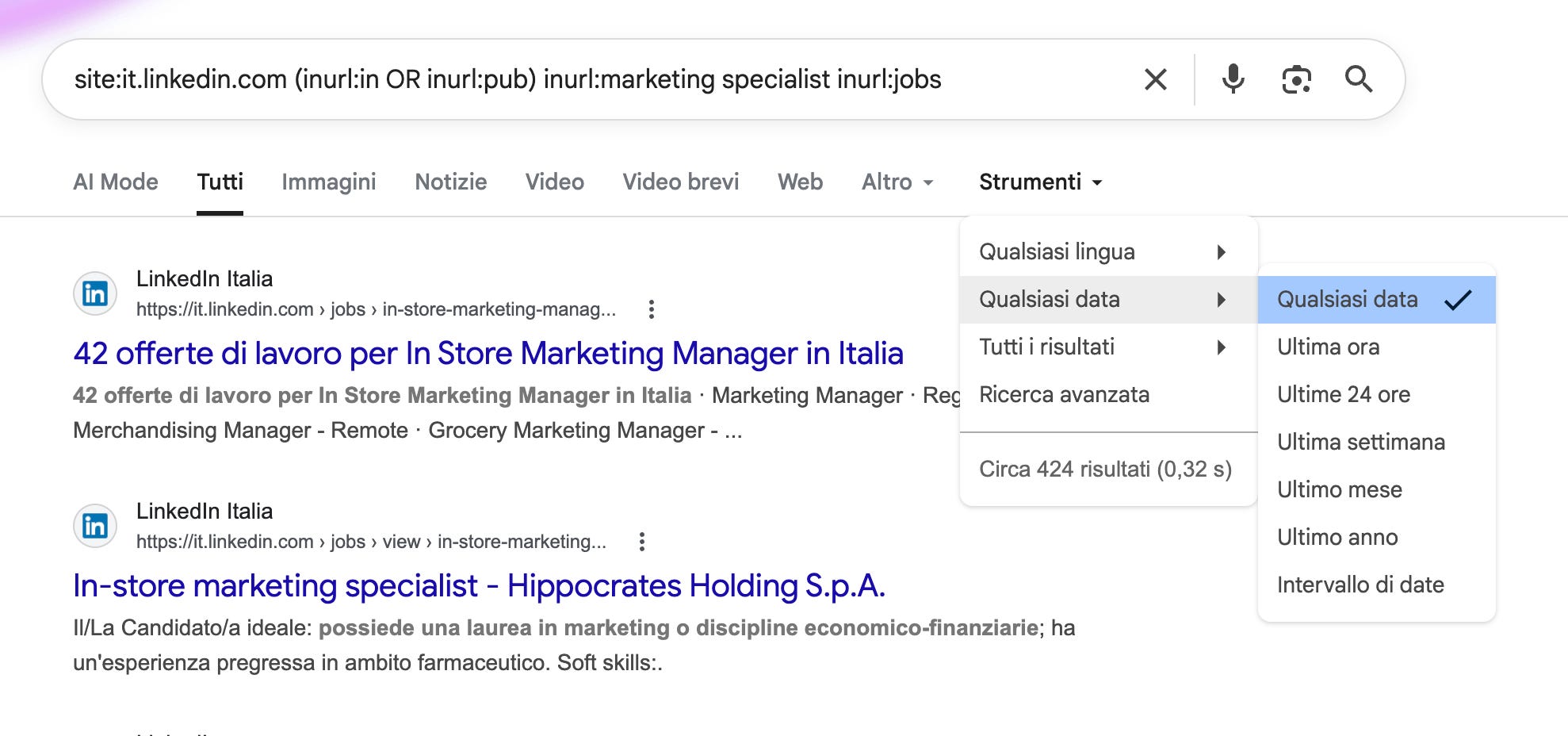Image resolution: width=1568 pixels, height=736 pixels.
Task: Go to Video brevi tab
Action: pyautogui.click(x=681, y=182)
